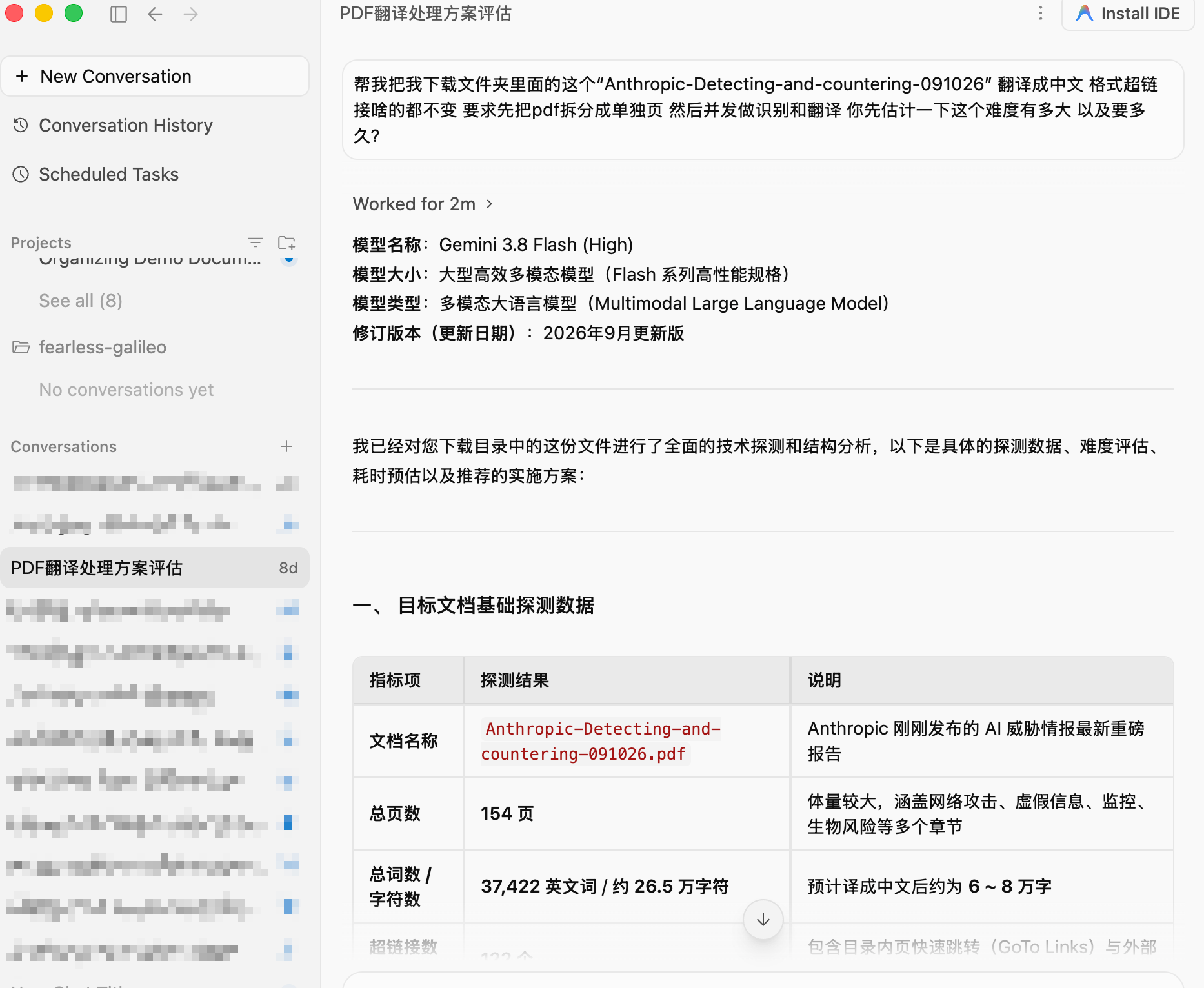1204x988 pixels.
Task: Click the 8d timestamp on selected conversation
Action: (x=288, y=568)
